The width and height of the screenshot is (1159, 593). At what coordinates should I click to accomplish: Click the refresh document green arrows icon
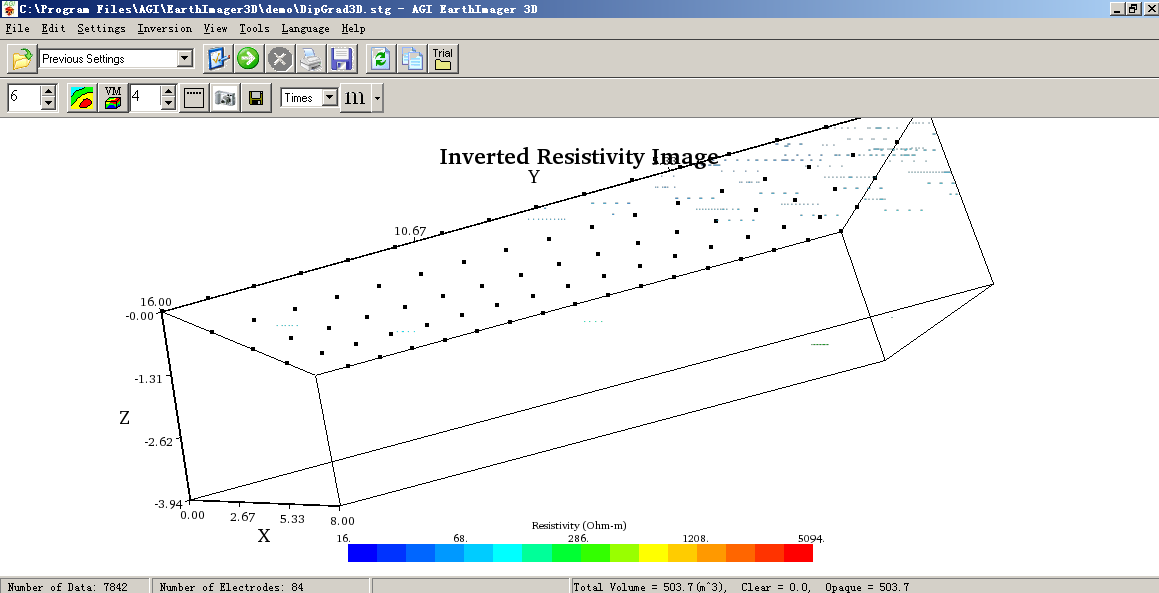(380, 58)
